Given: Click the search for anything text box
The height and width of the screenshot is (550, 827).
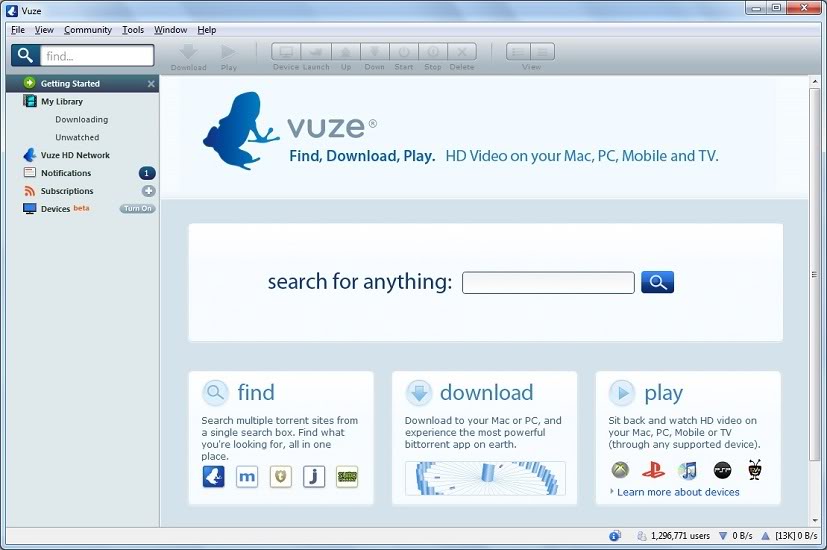Looking at the screenshot, I should coord(548,283).
